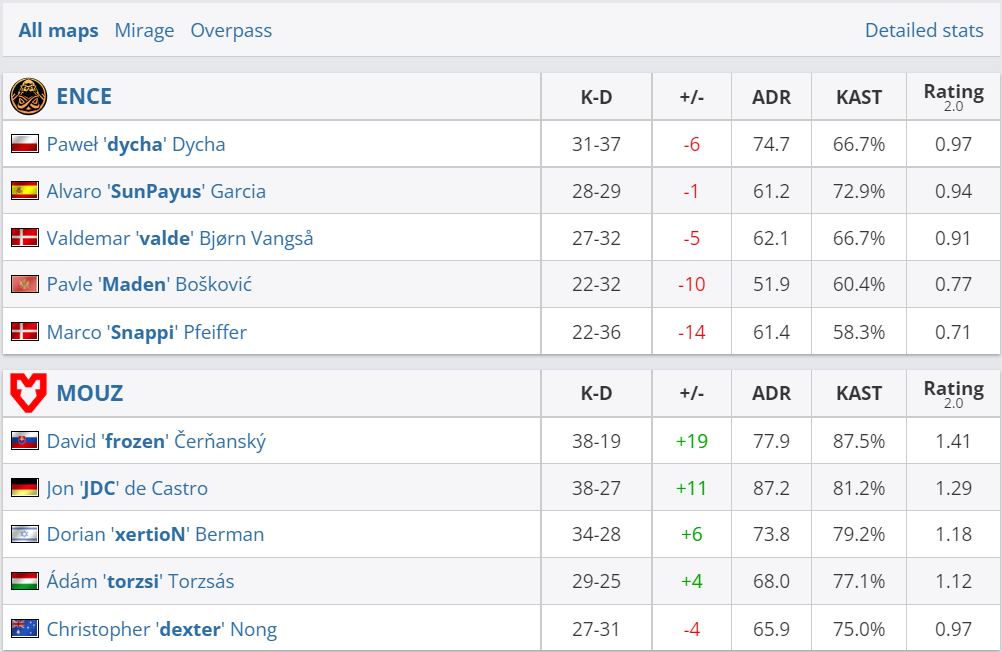The image size is (1002, 652).
Task: Click the Australian flag beside dexter
Action: (25, 629)
